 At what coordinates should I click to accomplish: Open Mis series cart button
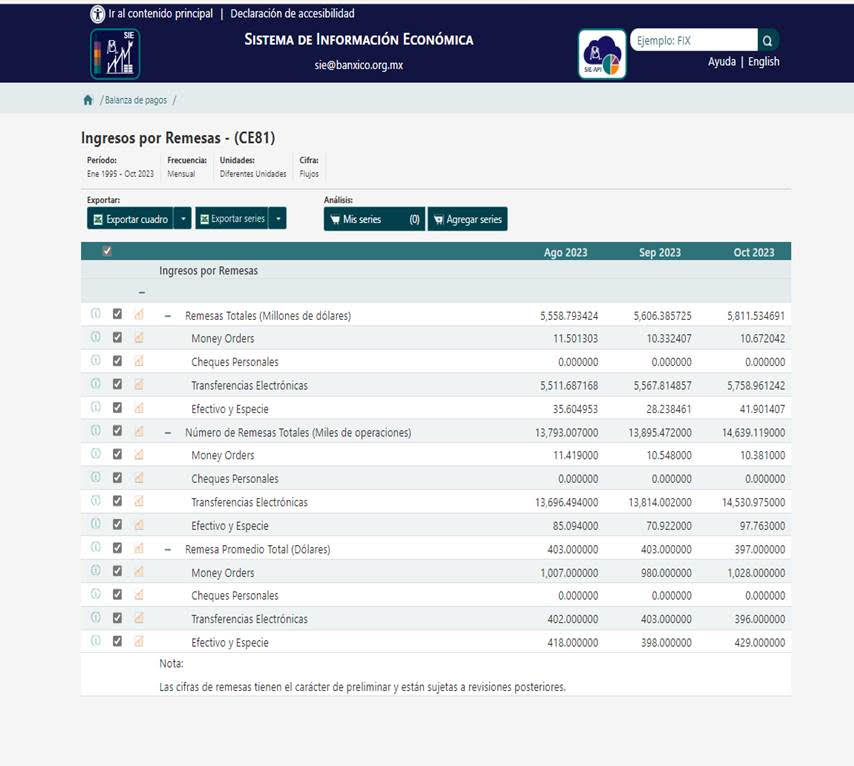(374, 219)
